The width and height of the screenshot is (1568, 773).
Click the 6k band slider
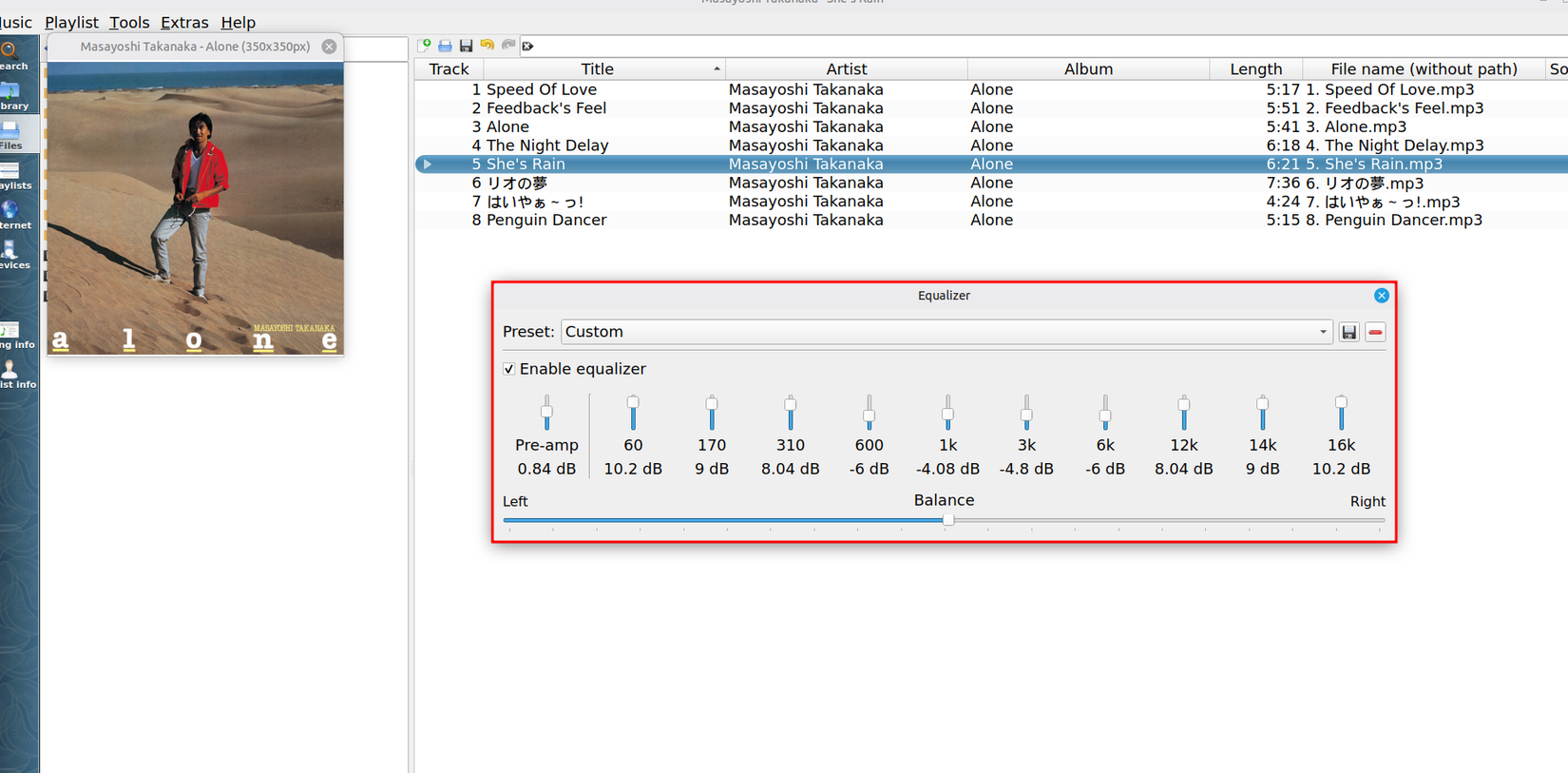(1105, 413)
